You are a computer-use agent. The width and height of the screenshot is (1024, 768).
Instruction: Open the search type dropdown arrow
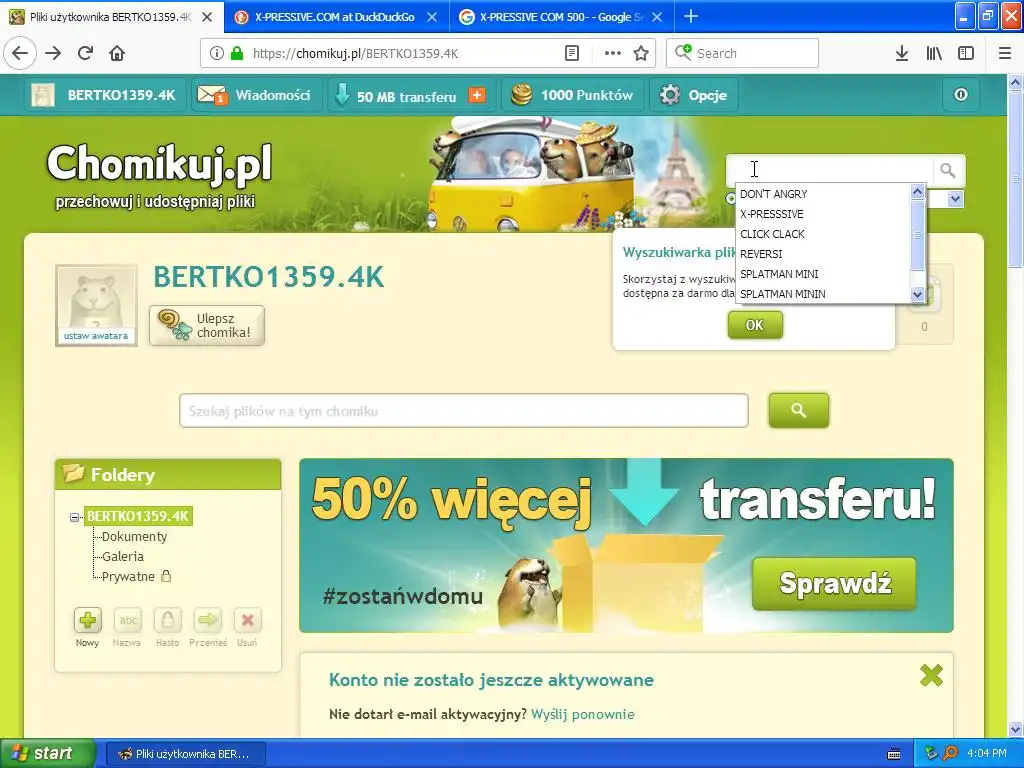point(955,199)
